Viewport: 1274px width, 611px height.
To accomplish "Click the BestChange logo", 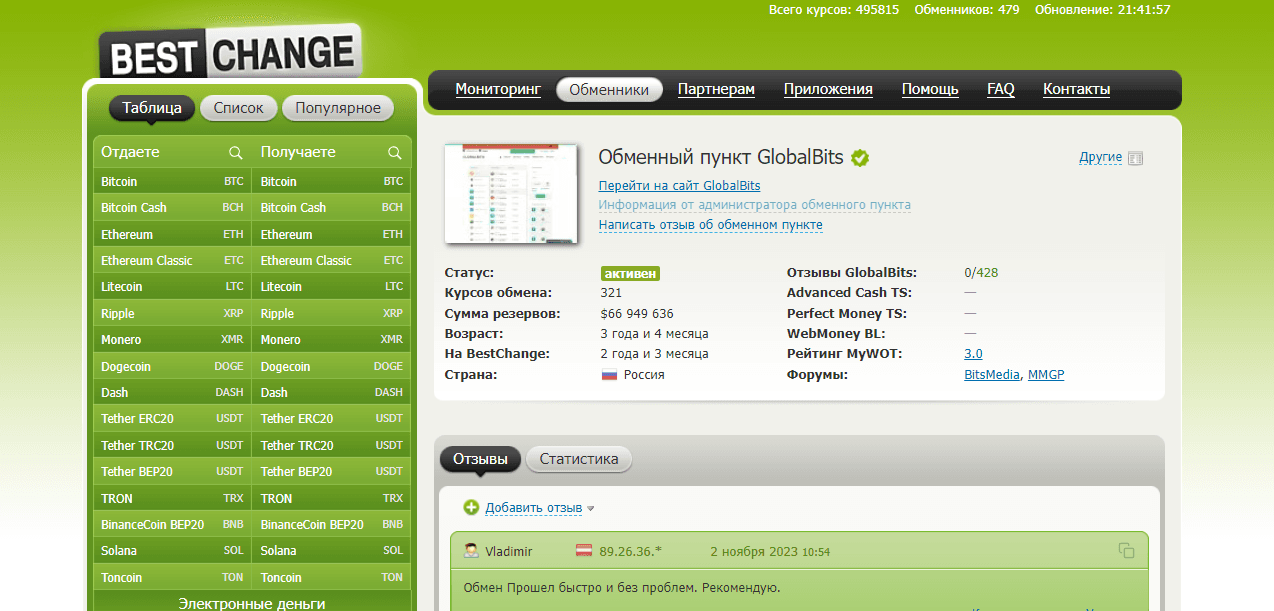I will coord(230,52).
